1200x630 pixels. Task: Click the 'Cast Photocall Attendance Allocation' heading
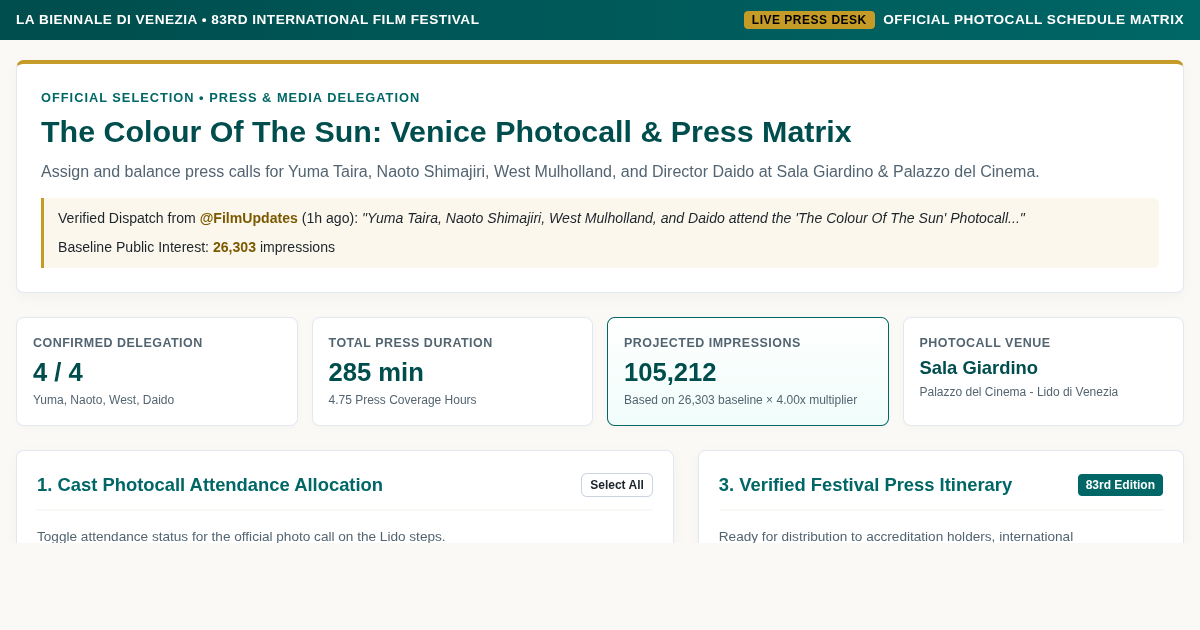[x=210, y=485]
